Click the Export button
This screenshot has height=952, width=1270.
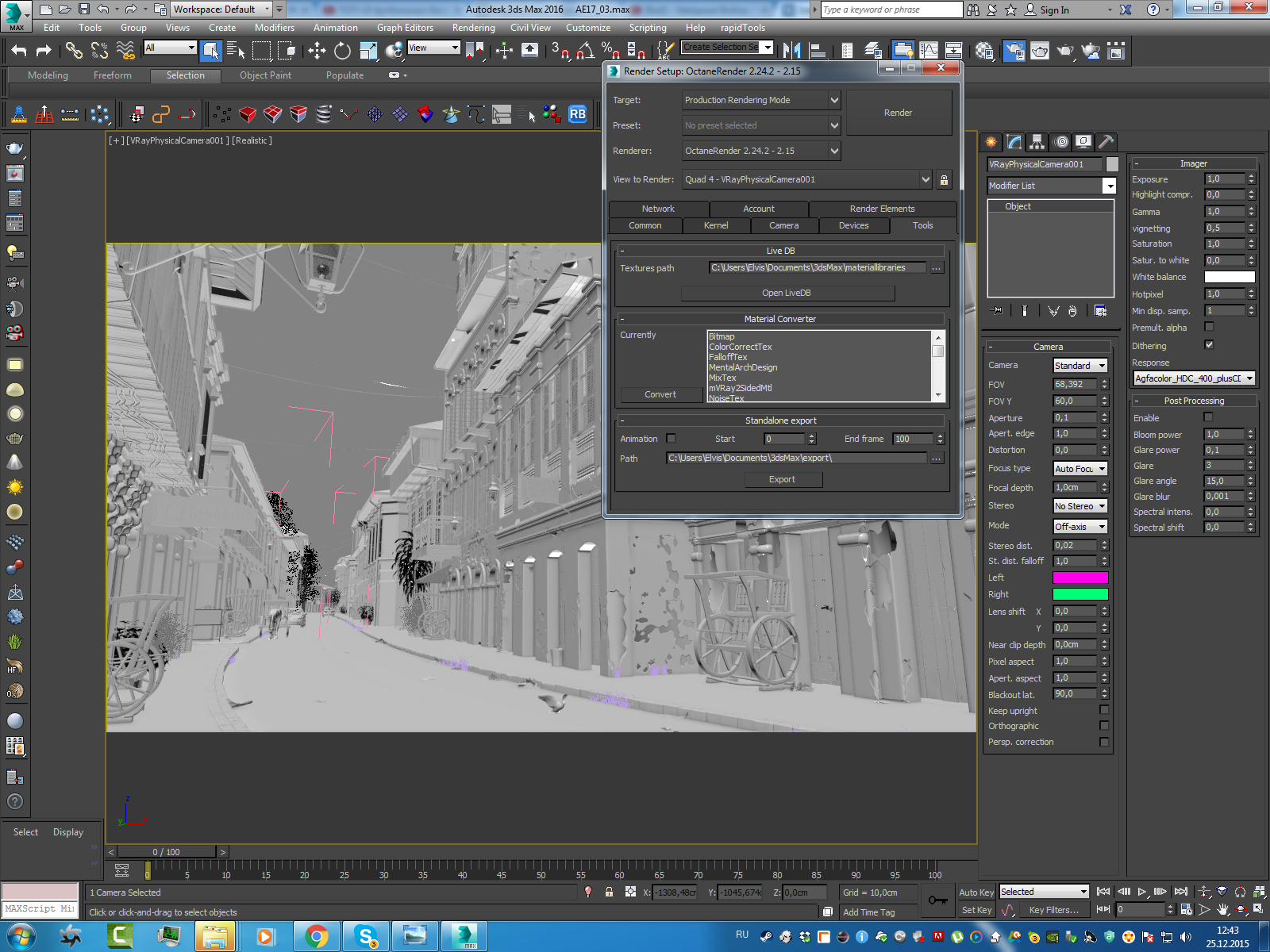click(783, 479)
